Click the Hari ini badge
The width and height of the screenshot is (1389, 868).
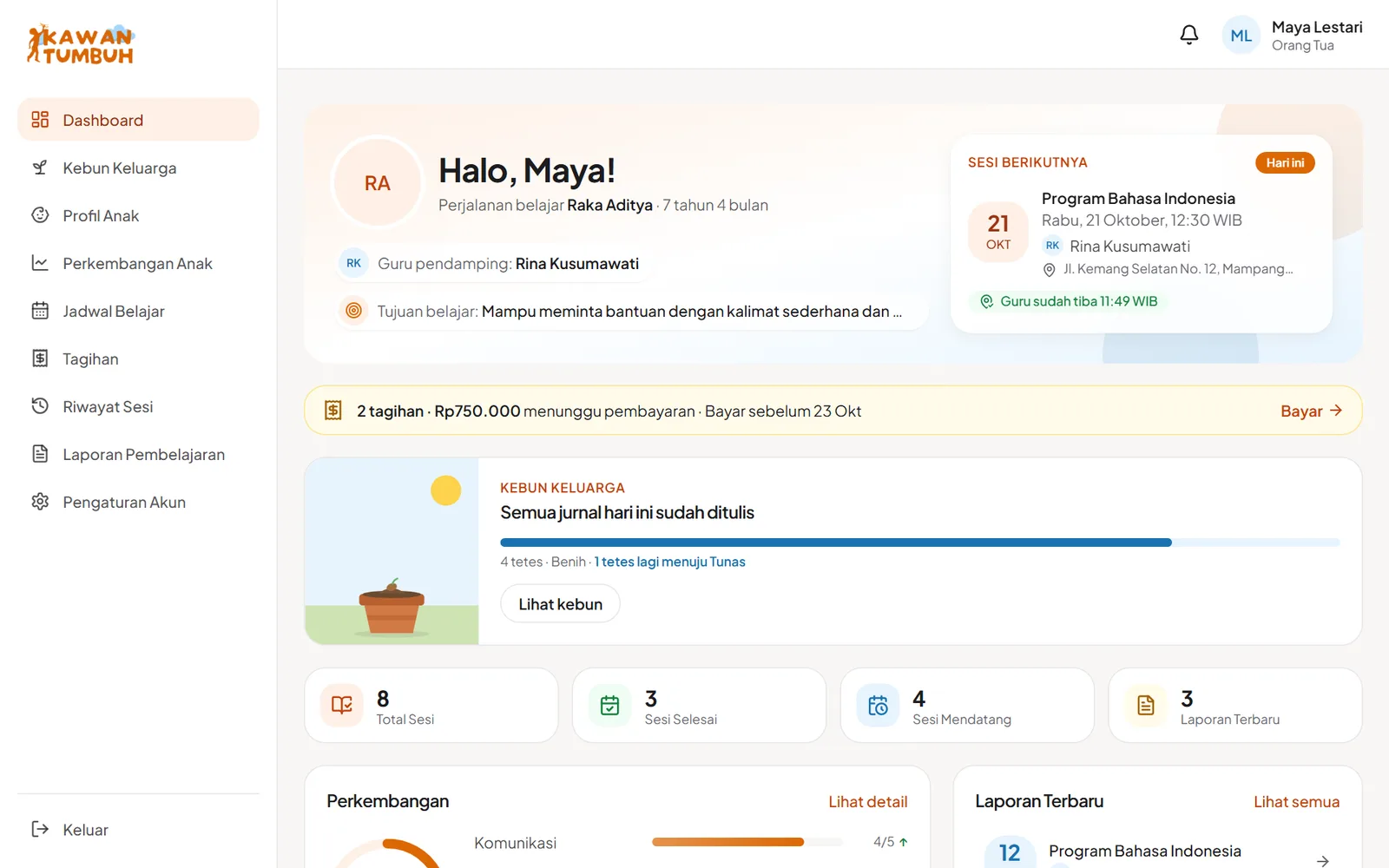point(1285,162)
